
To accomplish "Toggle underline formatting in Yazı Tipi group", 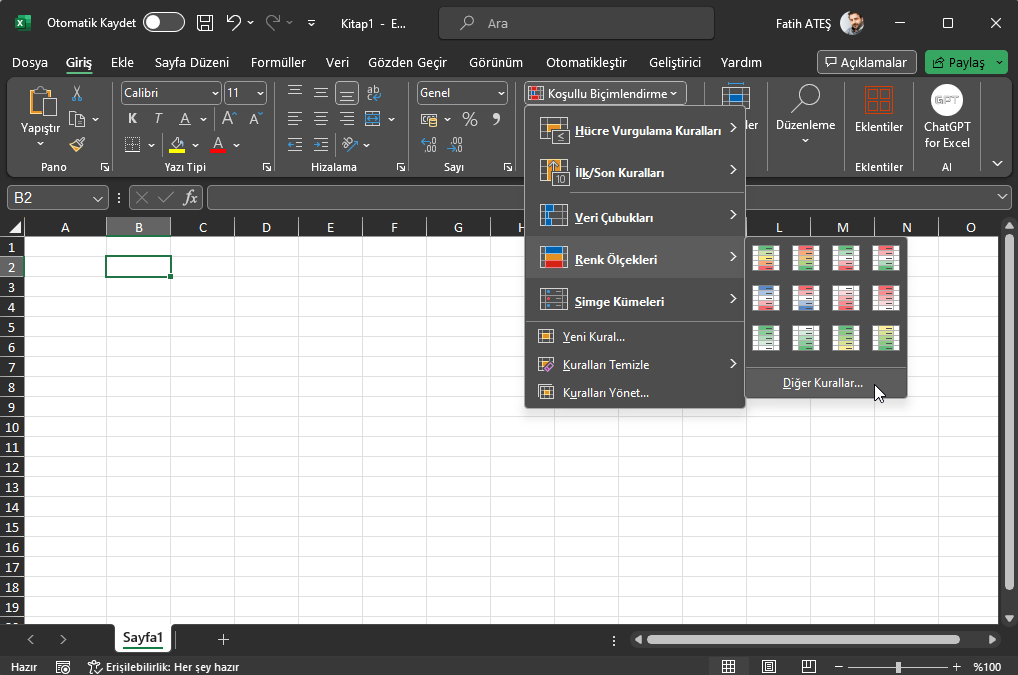I will click(x=184, y=117).
